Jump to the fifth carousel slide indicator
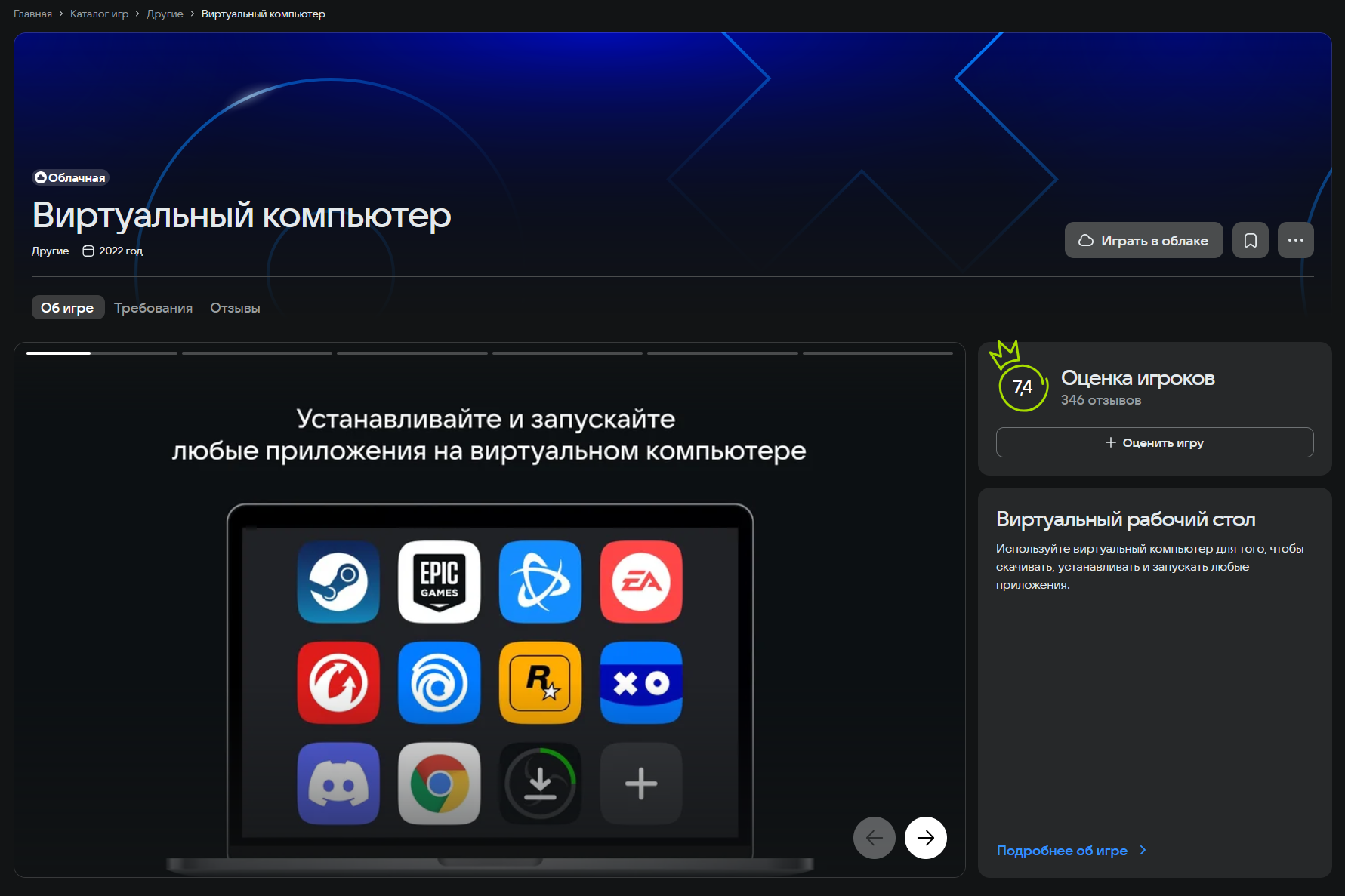Screen dimensions: 1345x896 coord(723,353)
